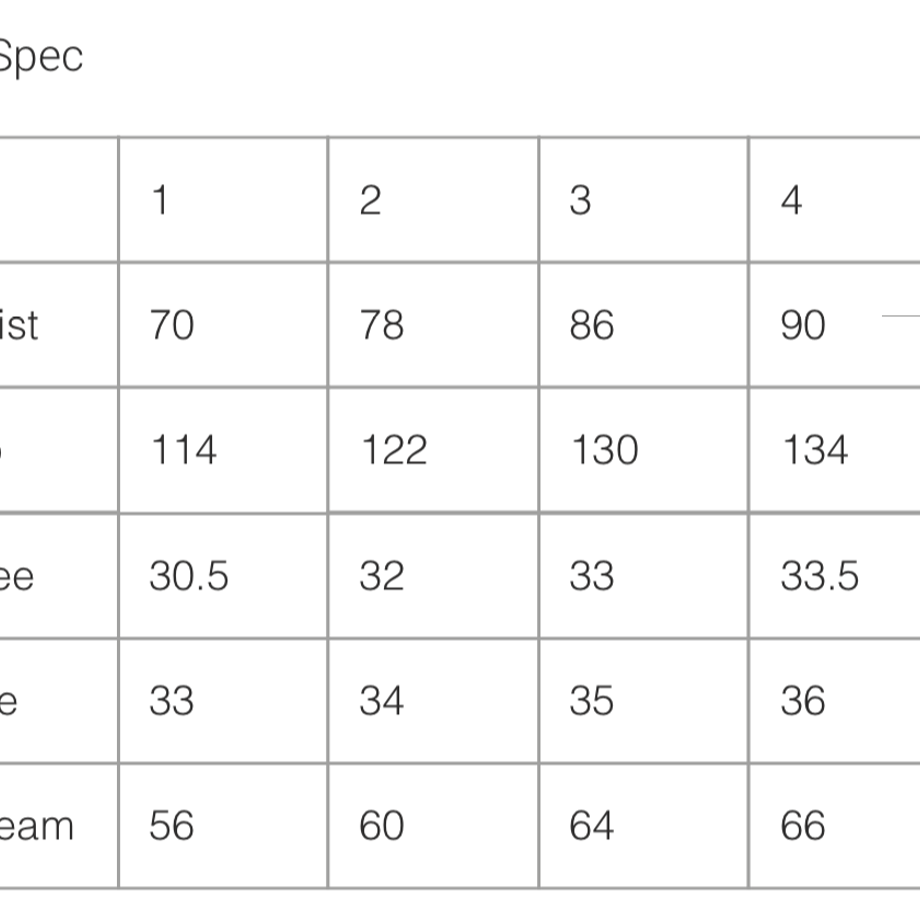Select the column header cell labeled 3

644,199
